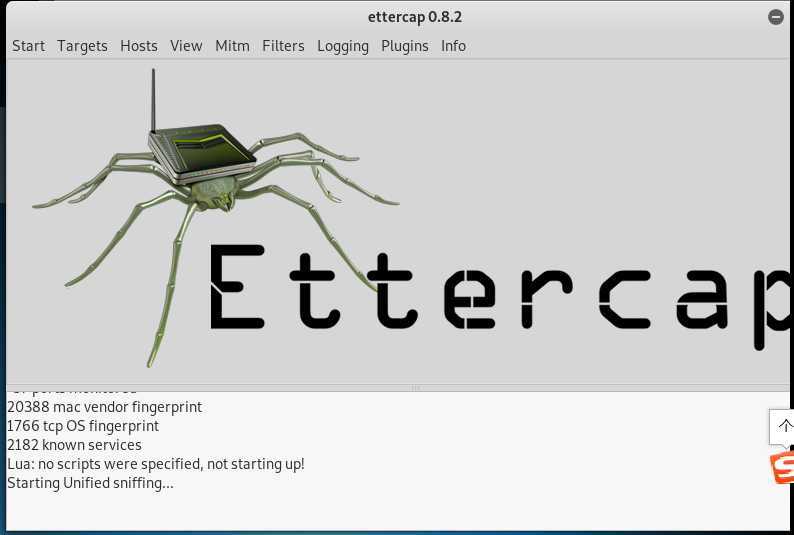Open the Filters menu
Screen dimensions: 794x535
point(283,46)
